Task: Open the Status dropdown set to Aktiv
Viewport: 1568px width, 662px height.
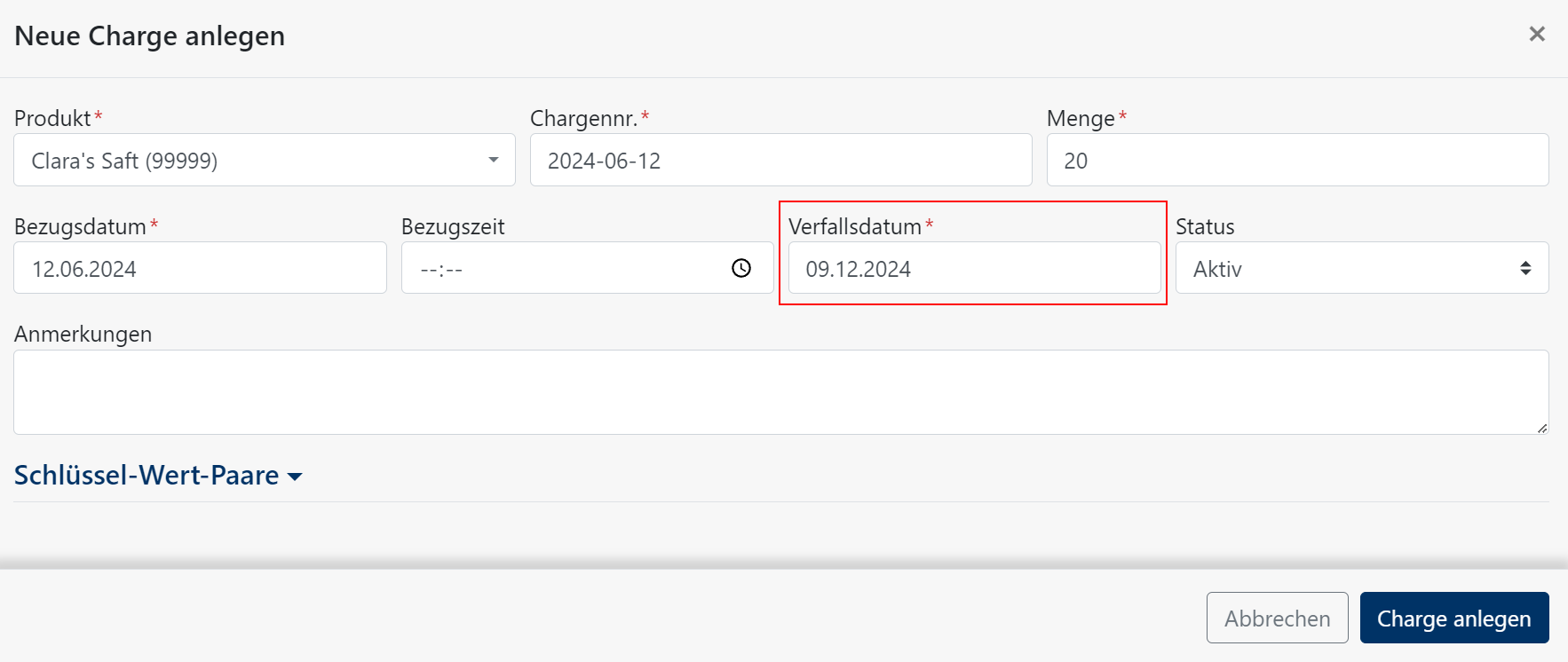Action: click(1362, 268)
